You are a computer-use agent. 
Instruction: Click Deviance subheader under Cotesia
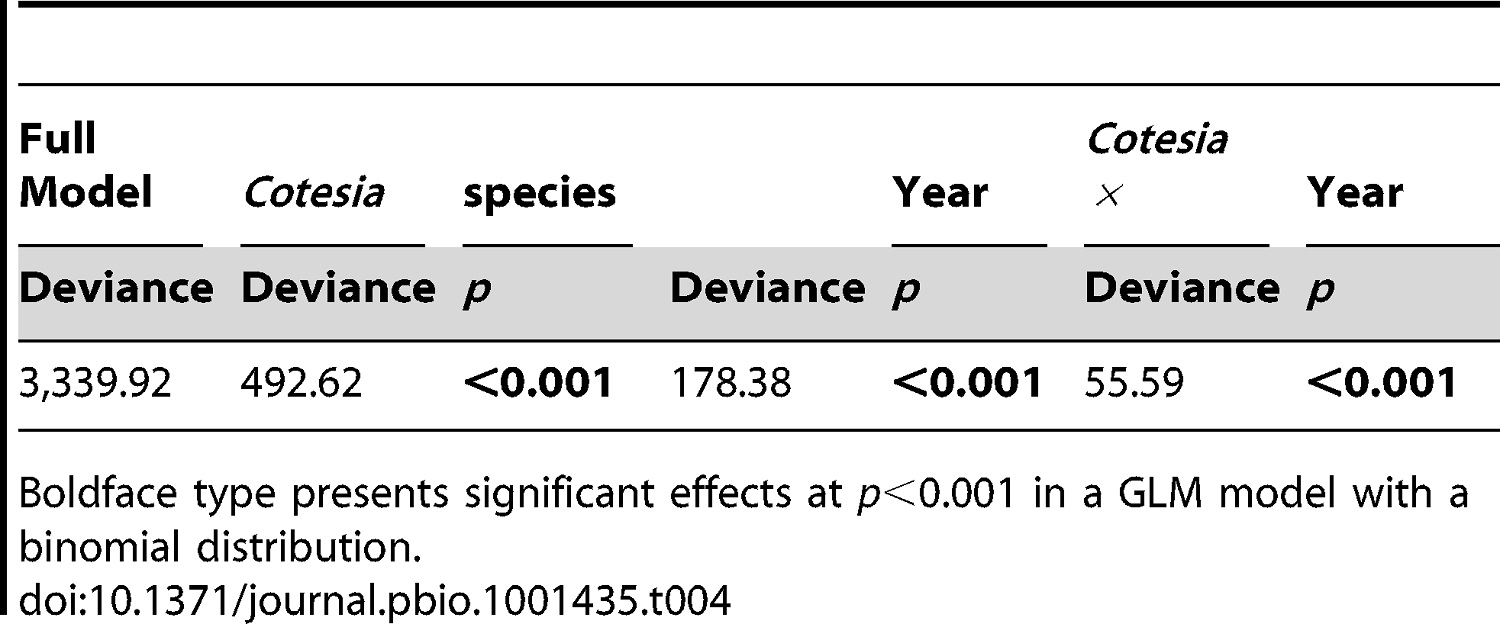(339, 289)
